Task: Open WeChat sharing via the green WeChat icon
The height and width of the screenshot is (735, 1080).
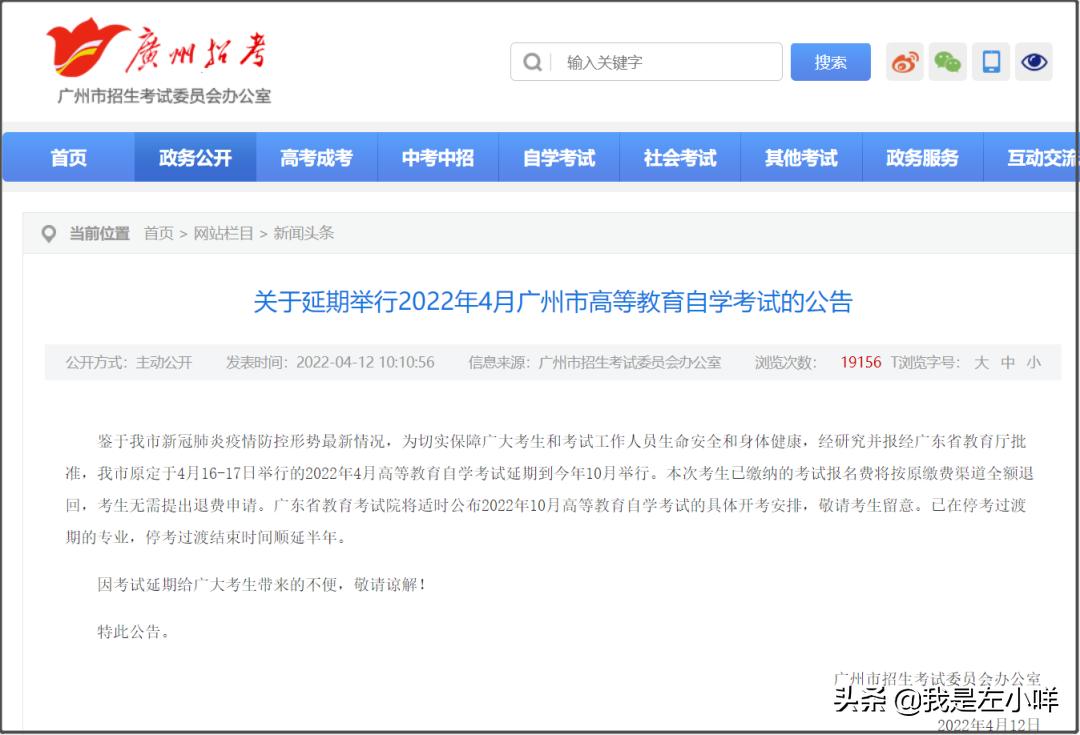Action: click(x=947, y=61)
